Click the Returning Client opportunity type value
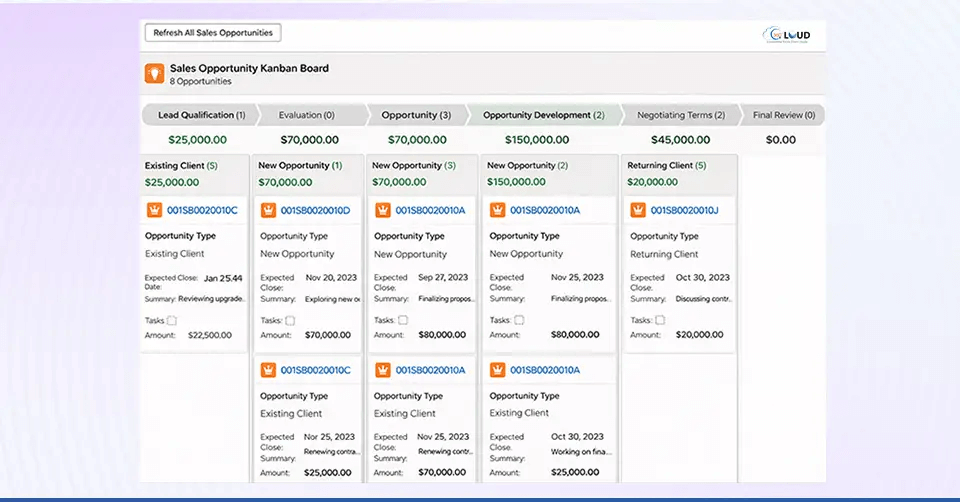Viewport: 960px width, 502px height. click(x=664, y=254)
